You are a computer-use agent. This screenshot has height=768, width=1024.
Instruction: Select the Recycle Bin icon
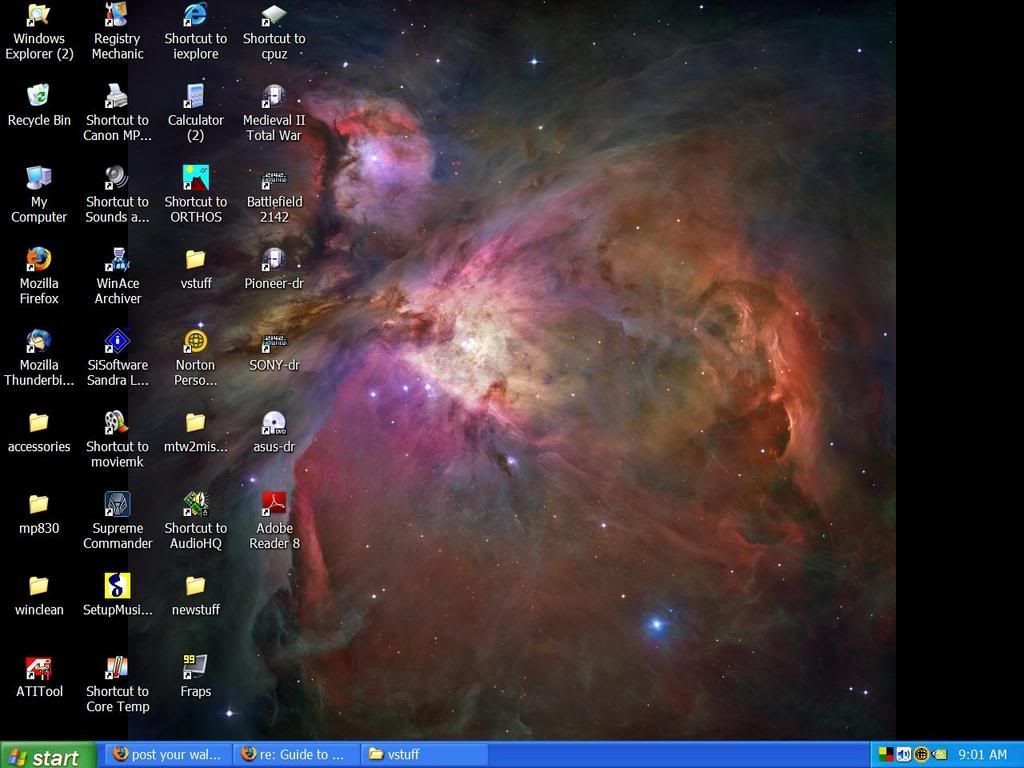pos(38,97)
